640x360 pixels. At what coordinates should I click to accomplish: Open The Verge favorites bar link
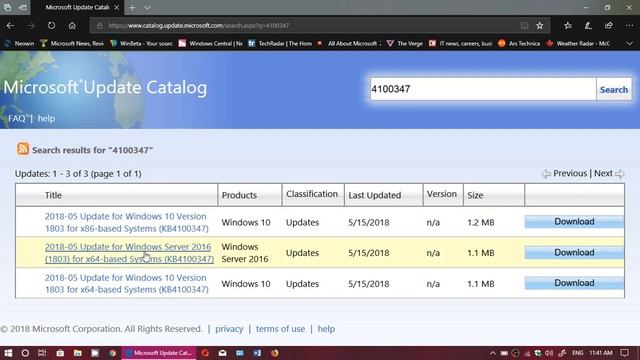pos(405,43)
